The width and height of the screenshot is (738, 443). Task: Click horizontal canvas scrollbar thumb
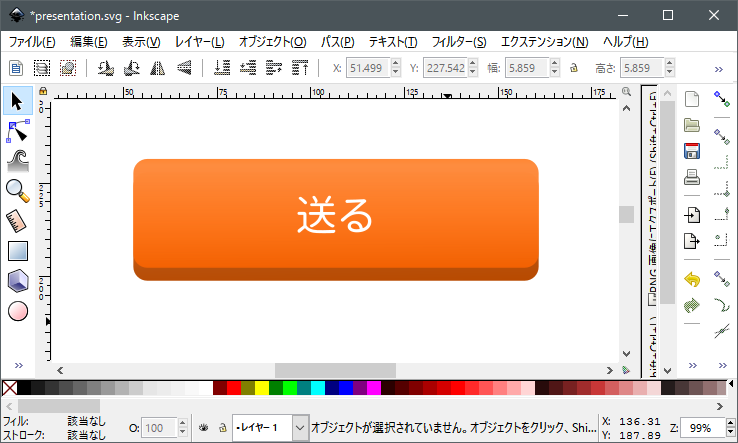tap(335, 370)
